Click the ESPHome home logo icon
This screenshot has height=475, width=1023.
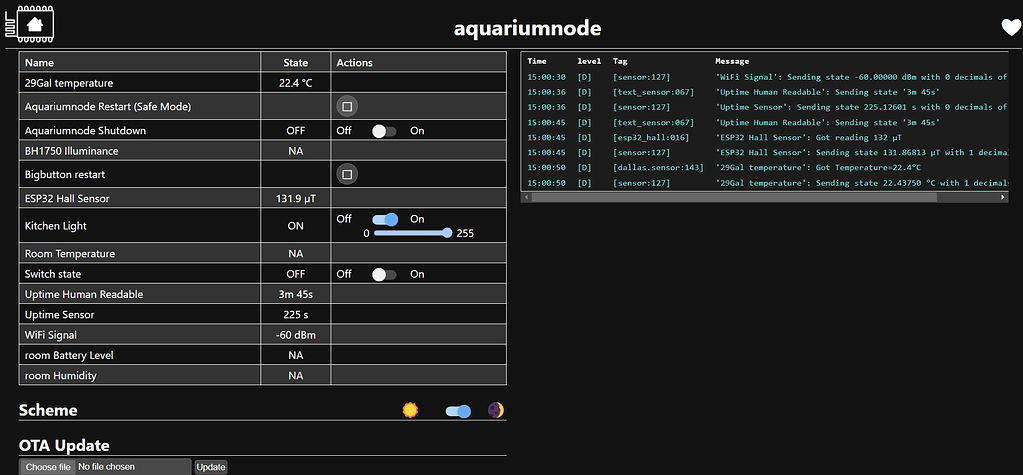(35, 24)
